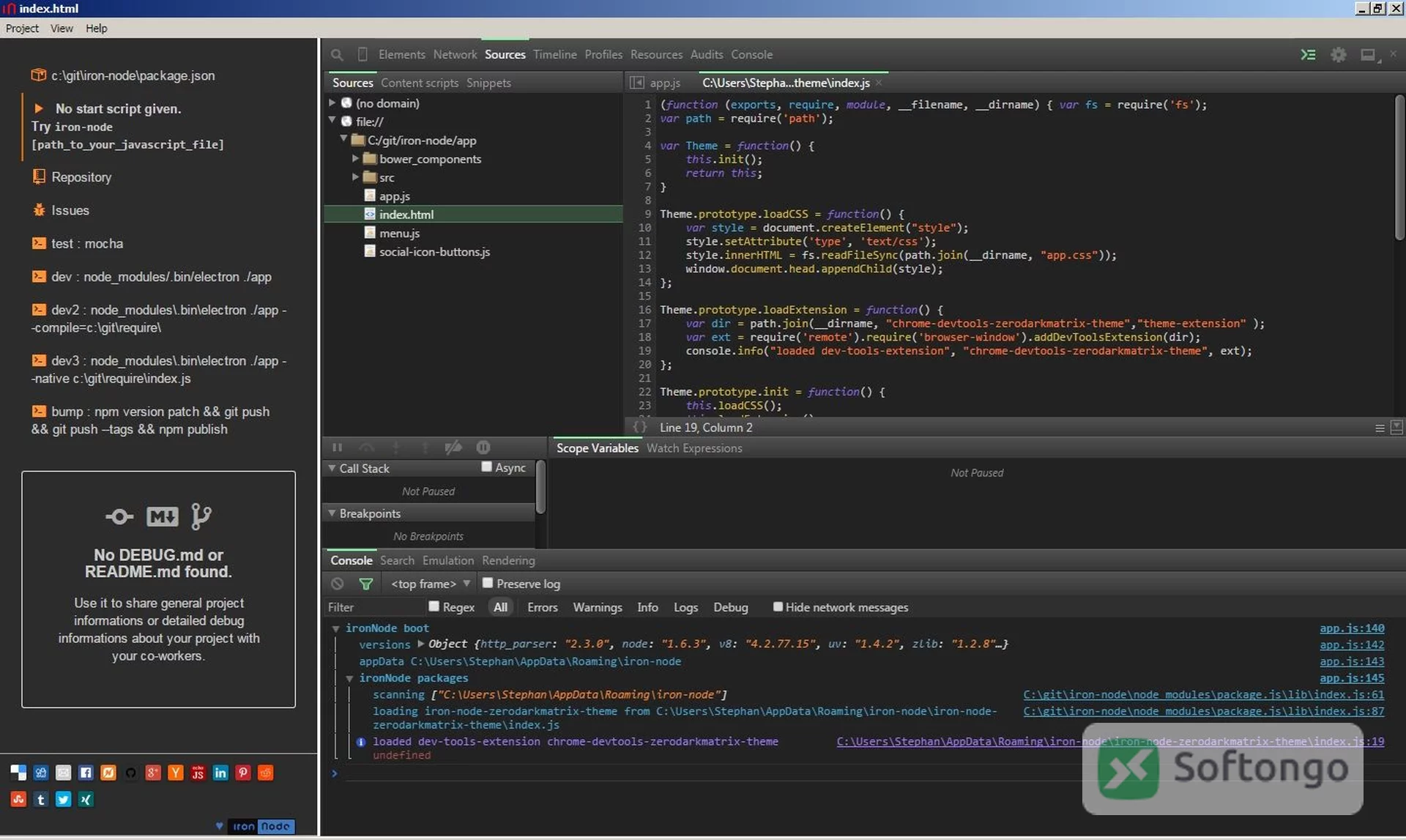1406x840 pixels.
Task: Switch to Watch Expressions tab
Action: [694, 448]
